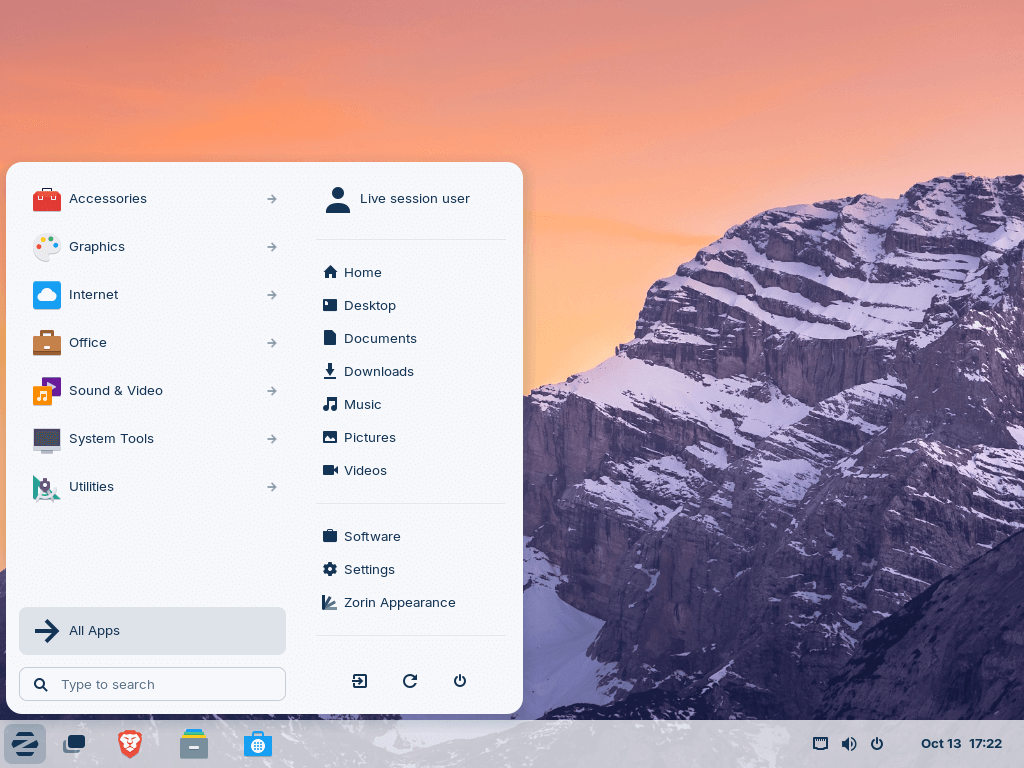Select Graphics in the app categories
Screen dimensions: 1024x768
[x=152, y=247]
